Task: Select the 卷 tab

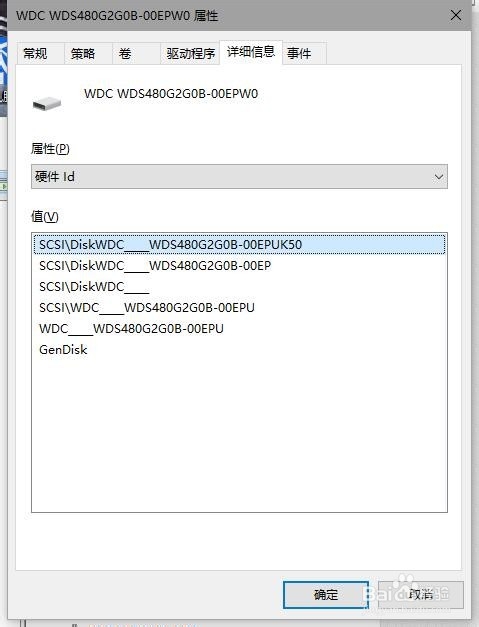Action: (136, 53)
